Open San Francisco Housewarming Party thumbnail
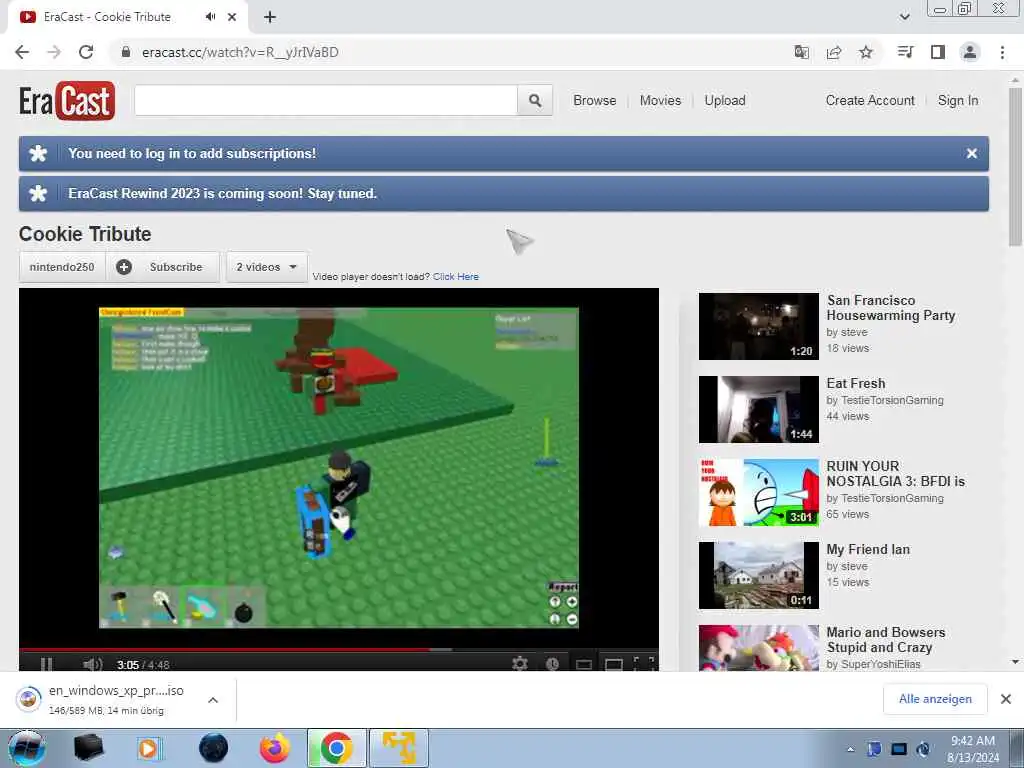 point(758,326)
